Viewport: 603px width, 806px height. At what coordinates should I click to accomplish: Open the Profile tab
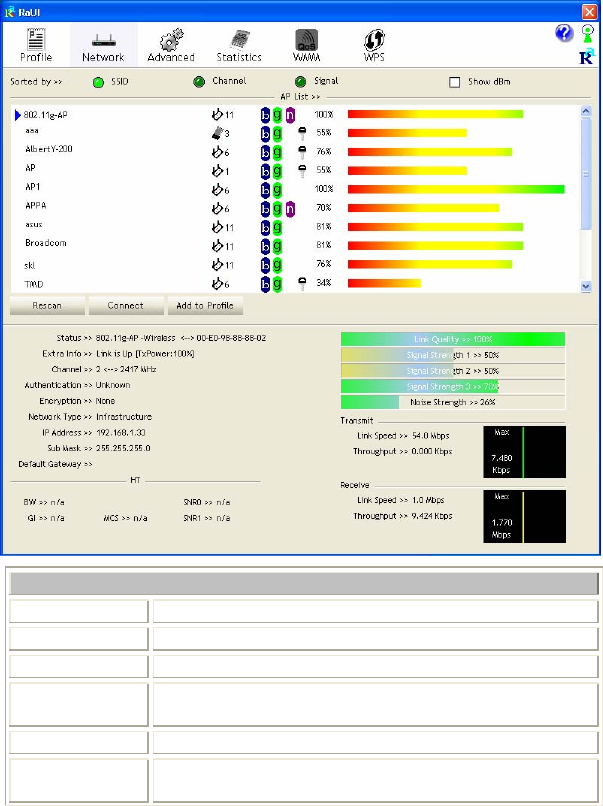(36, 45)
